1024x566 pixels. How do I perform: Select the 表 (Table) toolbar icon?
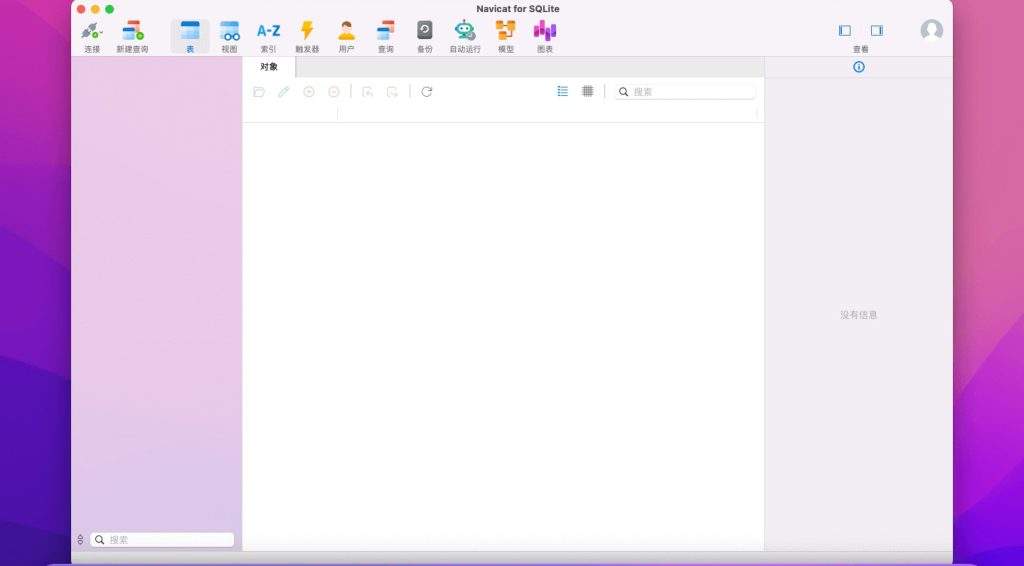pyautogui.click(x=190, y=31)
